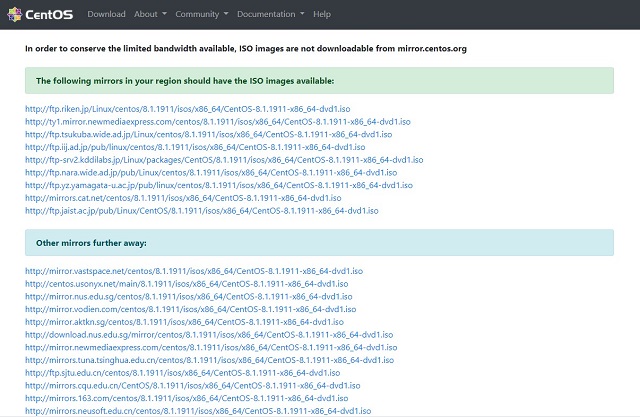Choose the ftp.yz.yamagata-u.ac.jp mirror
Screen dimensions: 640x417
pyautogui.click(x=219, y=185)
